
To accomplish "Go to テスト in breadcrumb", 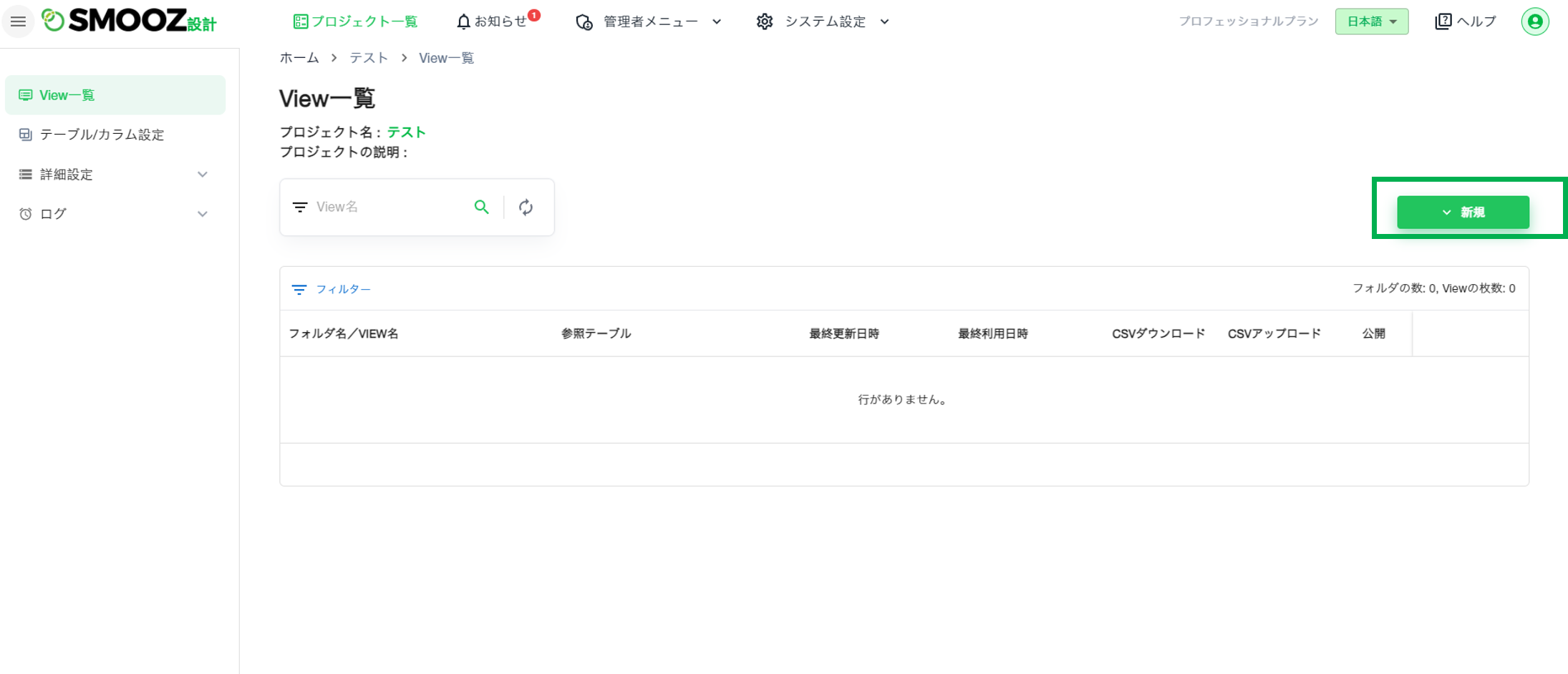I will click(x=369, y=58).
